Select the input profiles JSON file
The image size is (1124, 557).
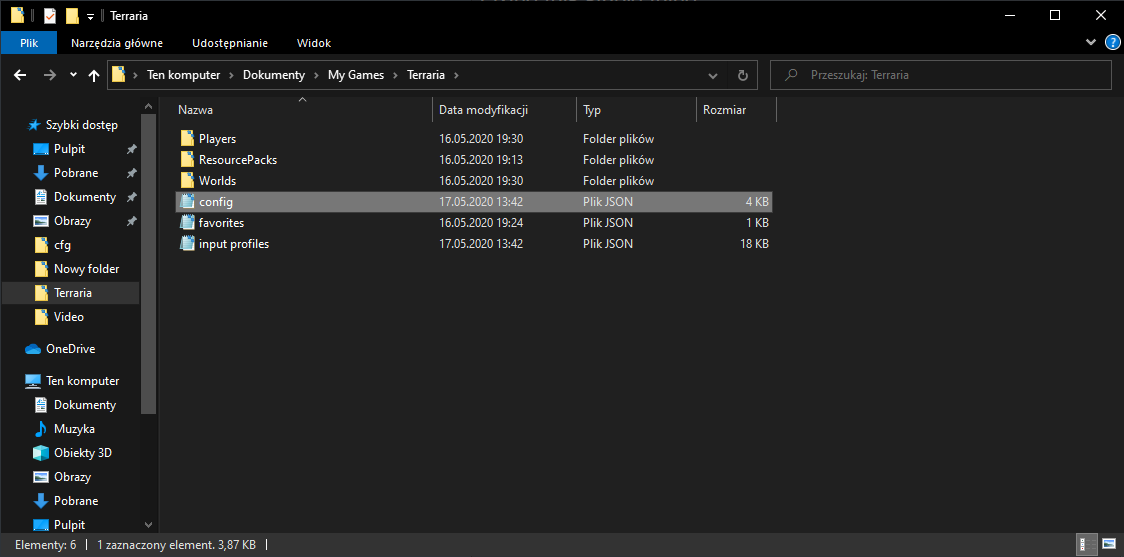tap(233, 244)
